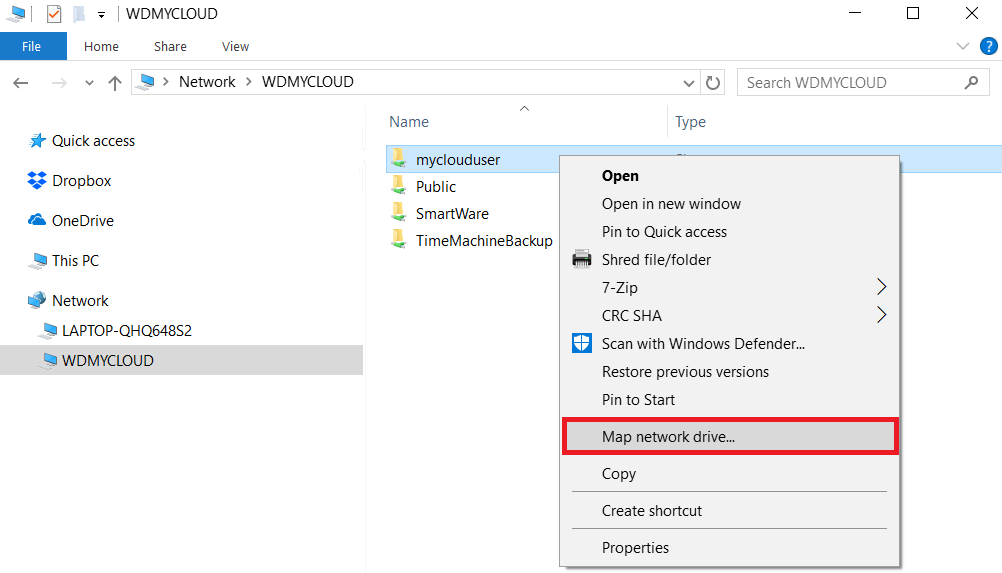
Task: Expand the chevron before Network in breadcrumb
Action: pyautogui.click(x=166, y=82)
